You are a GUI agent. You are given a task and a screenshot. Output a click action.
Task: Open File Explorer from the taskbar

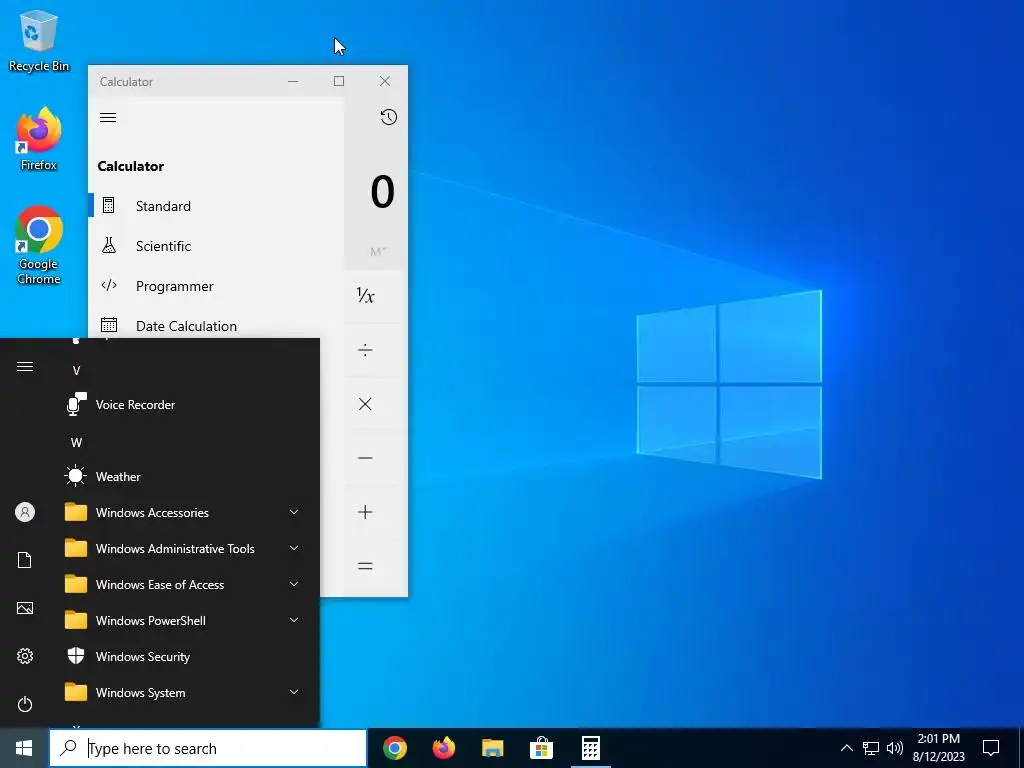point(492,748)
